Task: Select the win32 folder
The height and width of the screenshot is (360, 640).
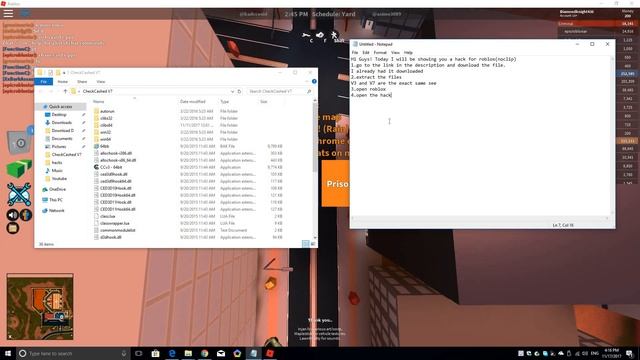Action: (105, 132)
